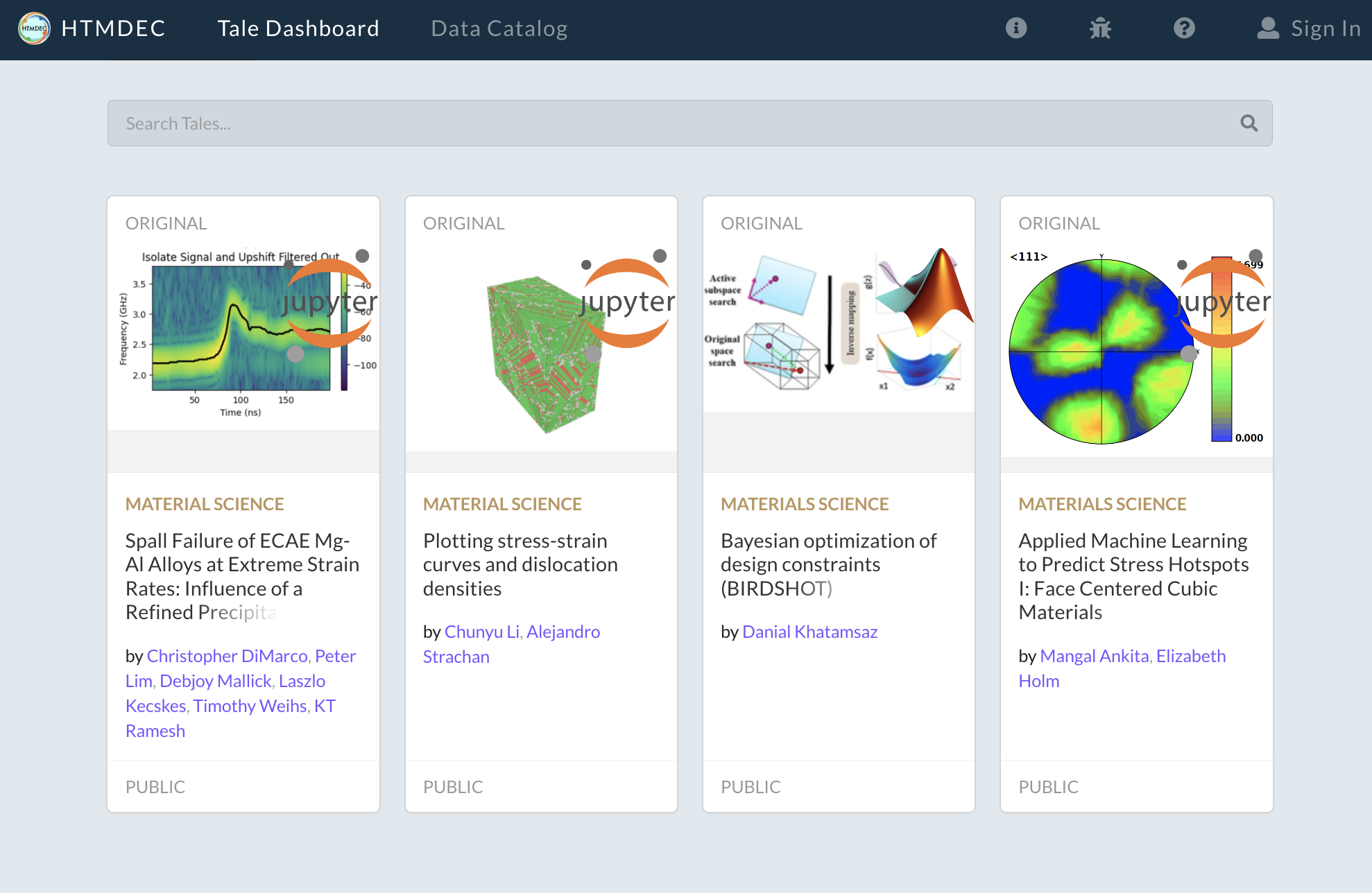Screen dimensions: 1372x893
Task: Click Jupyter logo on stress-strain tale
Action: coord(627,302)
